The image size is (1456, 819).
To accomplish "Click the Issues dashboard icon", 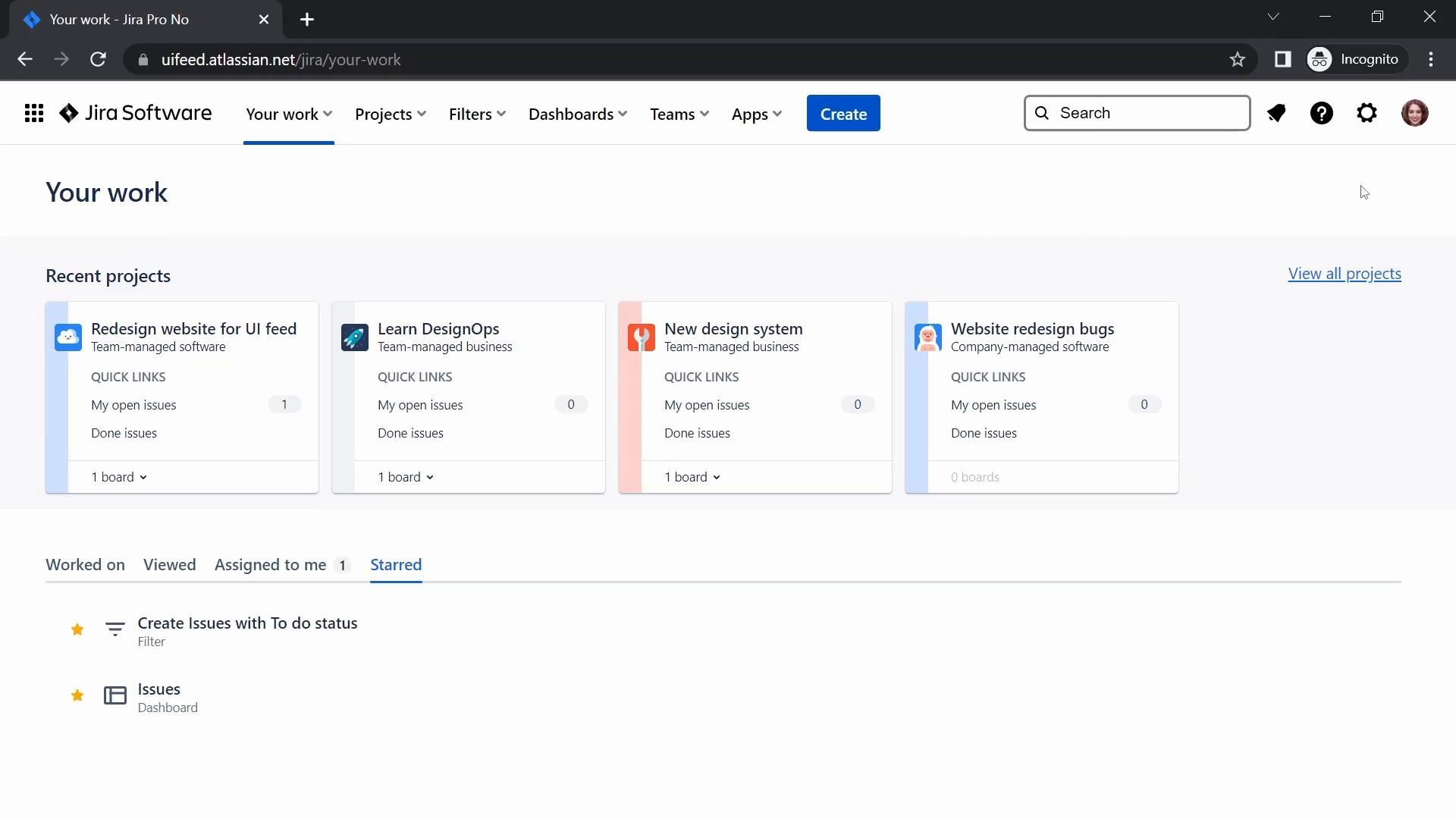I will [115, 695].
